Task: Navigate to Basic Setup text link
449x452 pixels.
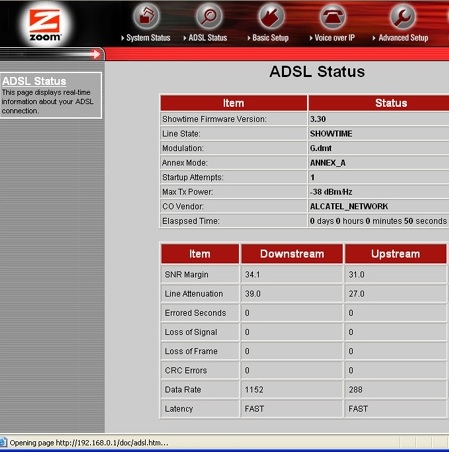Action: (270, 38)
